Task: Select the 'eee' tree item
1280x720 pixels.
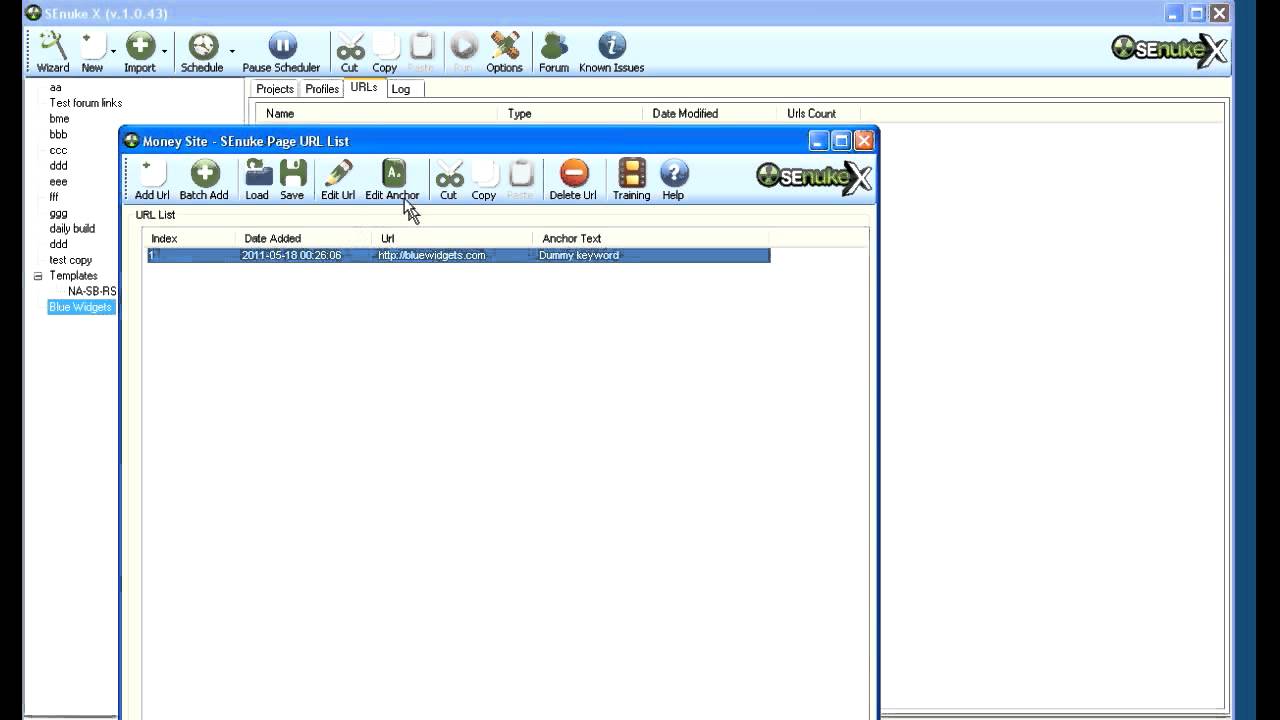Action: pyautogui.click(x=58, y=182)
